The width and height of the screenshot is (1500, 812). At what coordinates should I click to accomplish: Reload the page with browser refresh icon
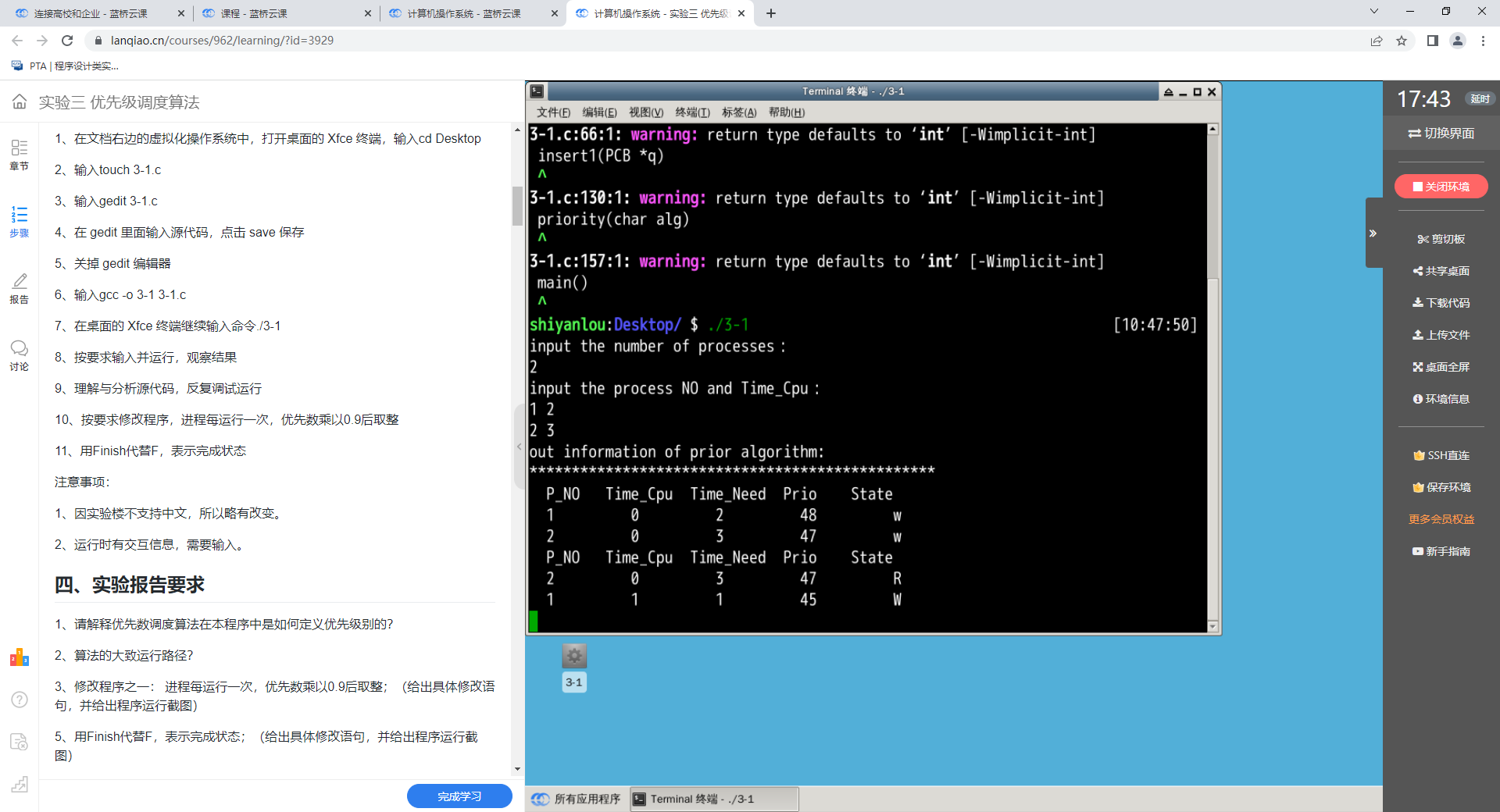tap(67, 41)
